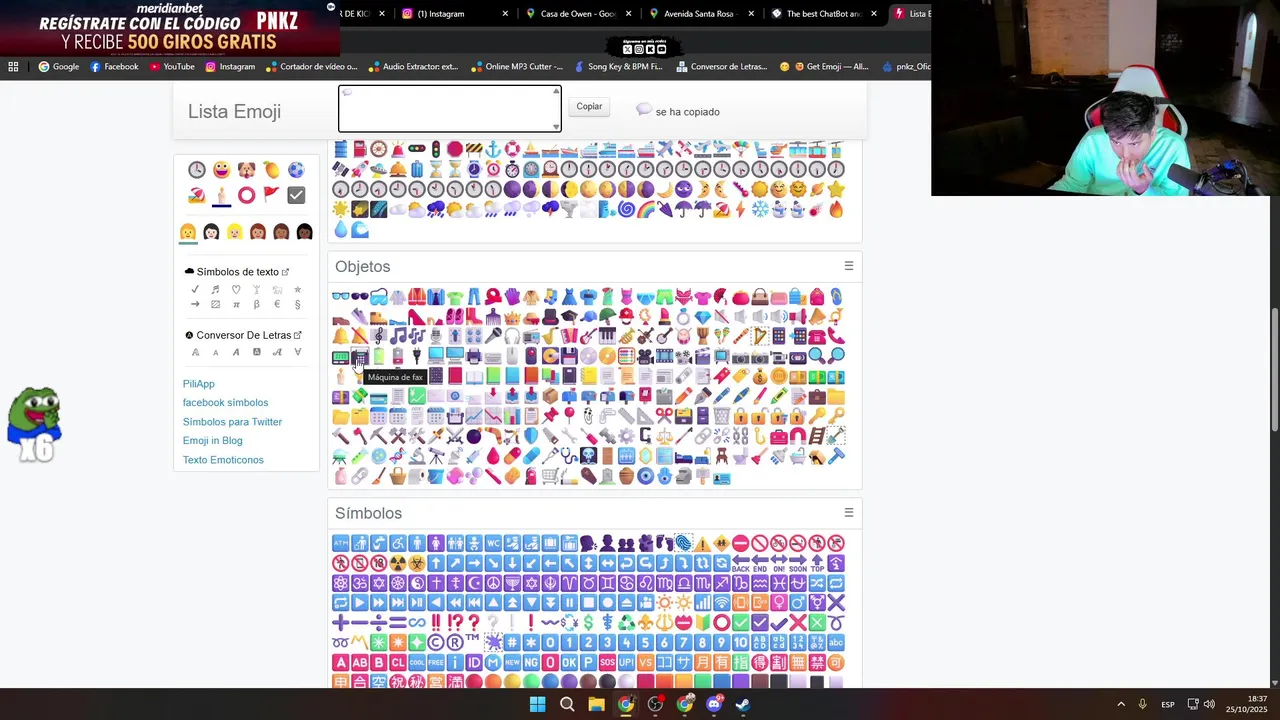Open the YouTube bookmark
1280x720 pixels.
(x=172, y=67)
